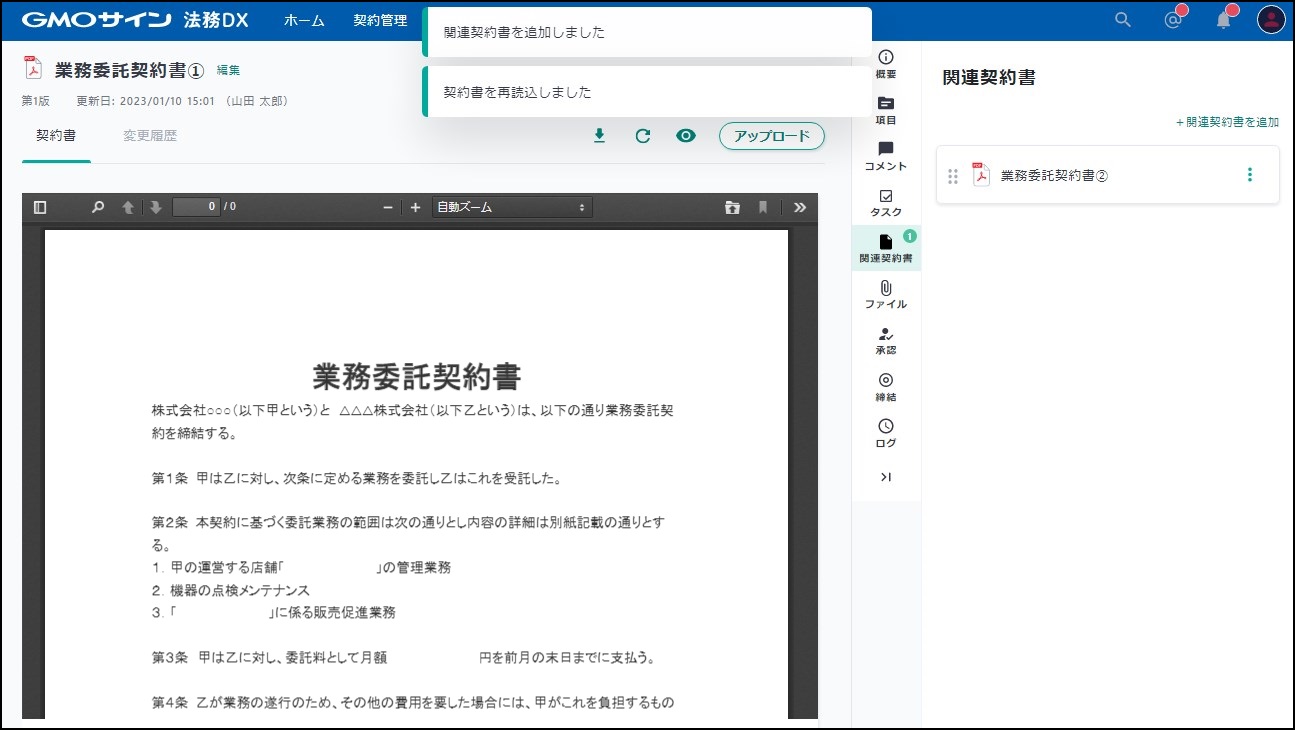Viewport: 1295px width, 730px height.
Task: Click the reload contract icon
Action: pos(643,136)
